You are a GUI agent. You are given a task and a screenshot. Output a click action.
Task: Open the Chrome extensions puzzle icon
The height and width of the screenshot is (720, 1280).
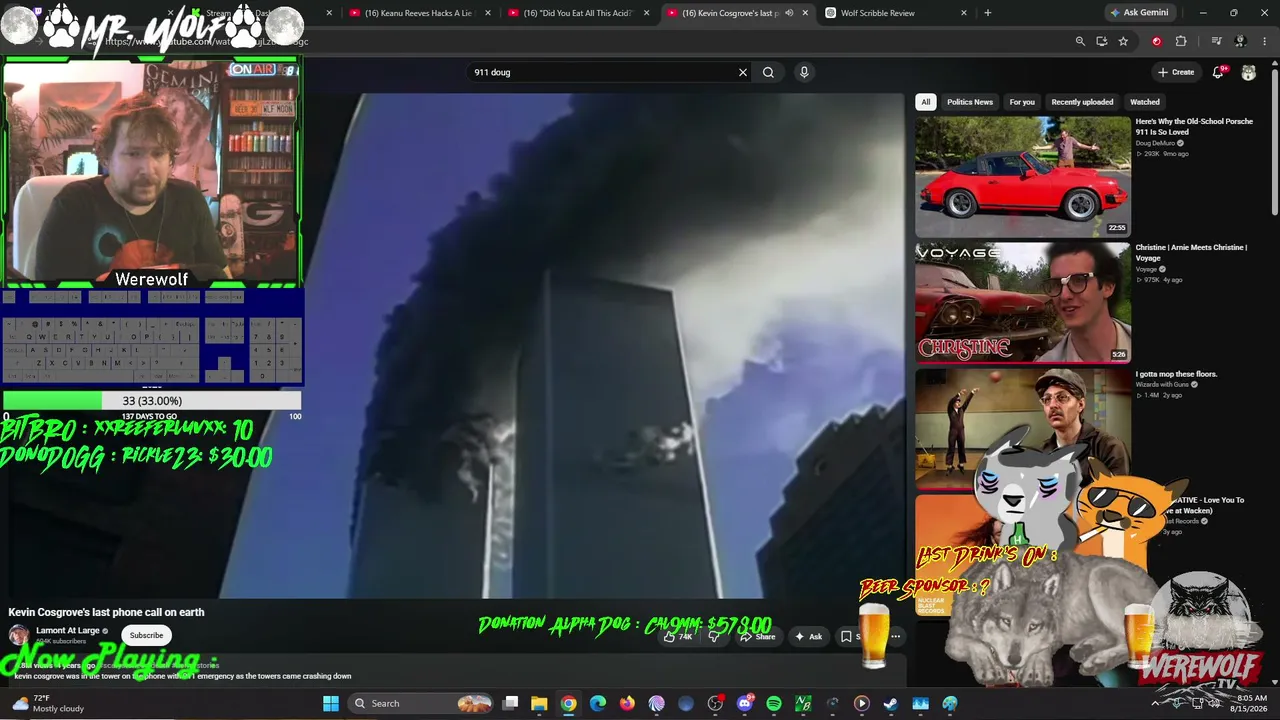click(x=1181, y=41)
